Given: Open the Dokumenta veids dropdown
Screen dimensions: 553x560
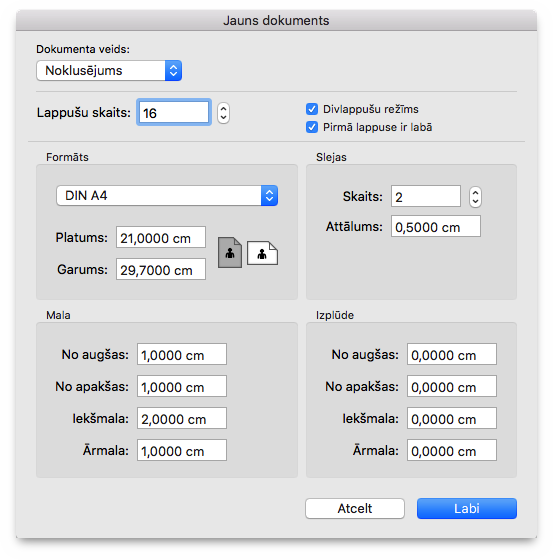Looking at the screenshot, I should 109,70.
